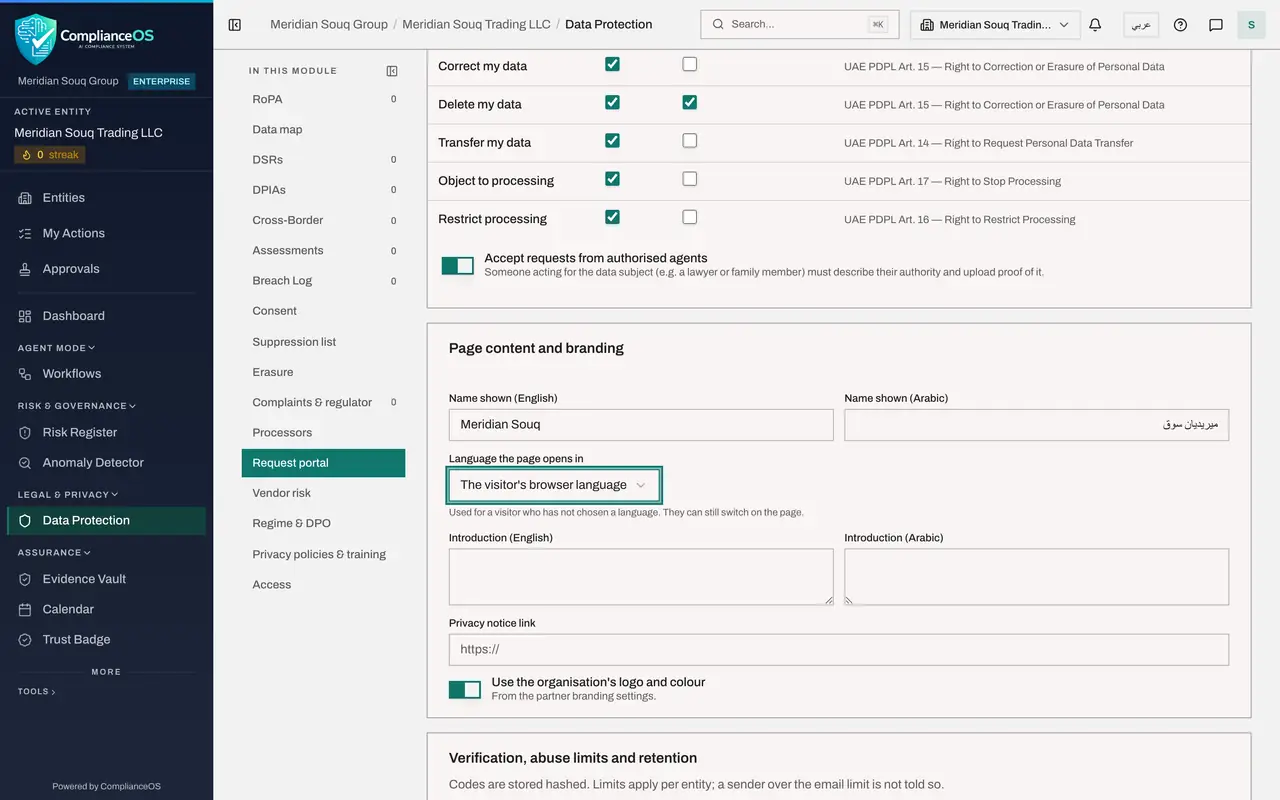Uncheck first checkbox for Correct my data

pos(612,64)
